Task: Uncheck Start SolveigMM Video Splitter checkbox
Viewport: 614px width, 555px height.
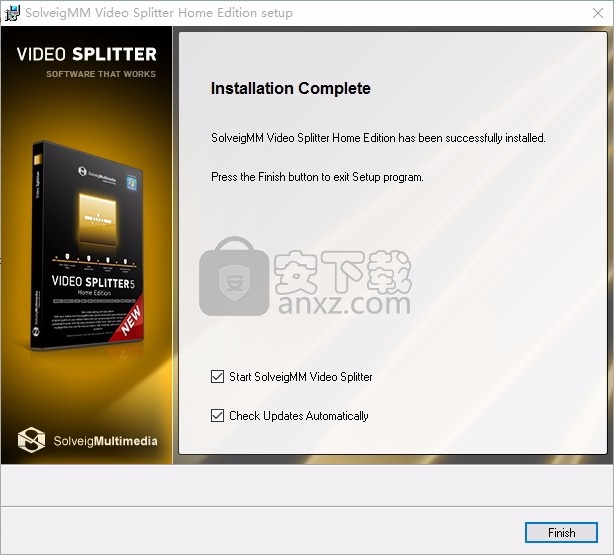Action: point(217,376)
